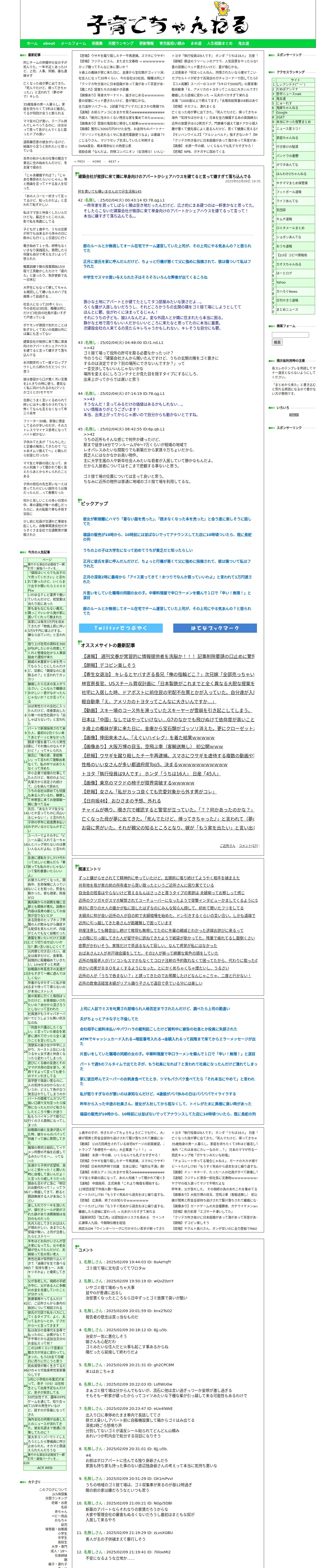Open the トヨタ「執行役員は9人です」 recommended article
The height and width of the screenshot is (1568, 336).
coord(151,774)
